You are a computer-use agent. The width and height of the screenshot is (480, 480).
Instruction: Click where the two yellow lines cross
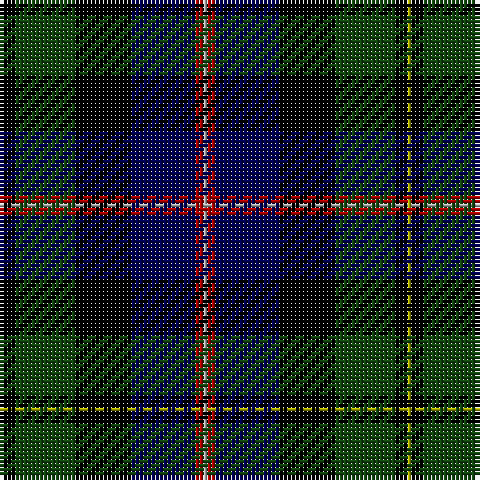pyautogui.click(x=409, y=409)
